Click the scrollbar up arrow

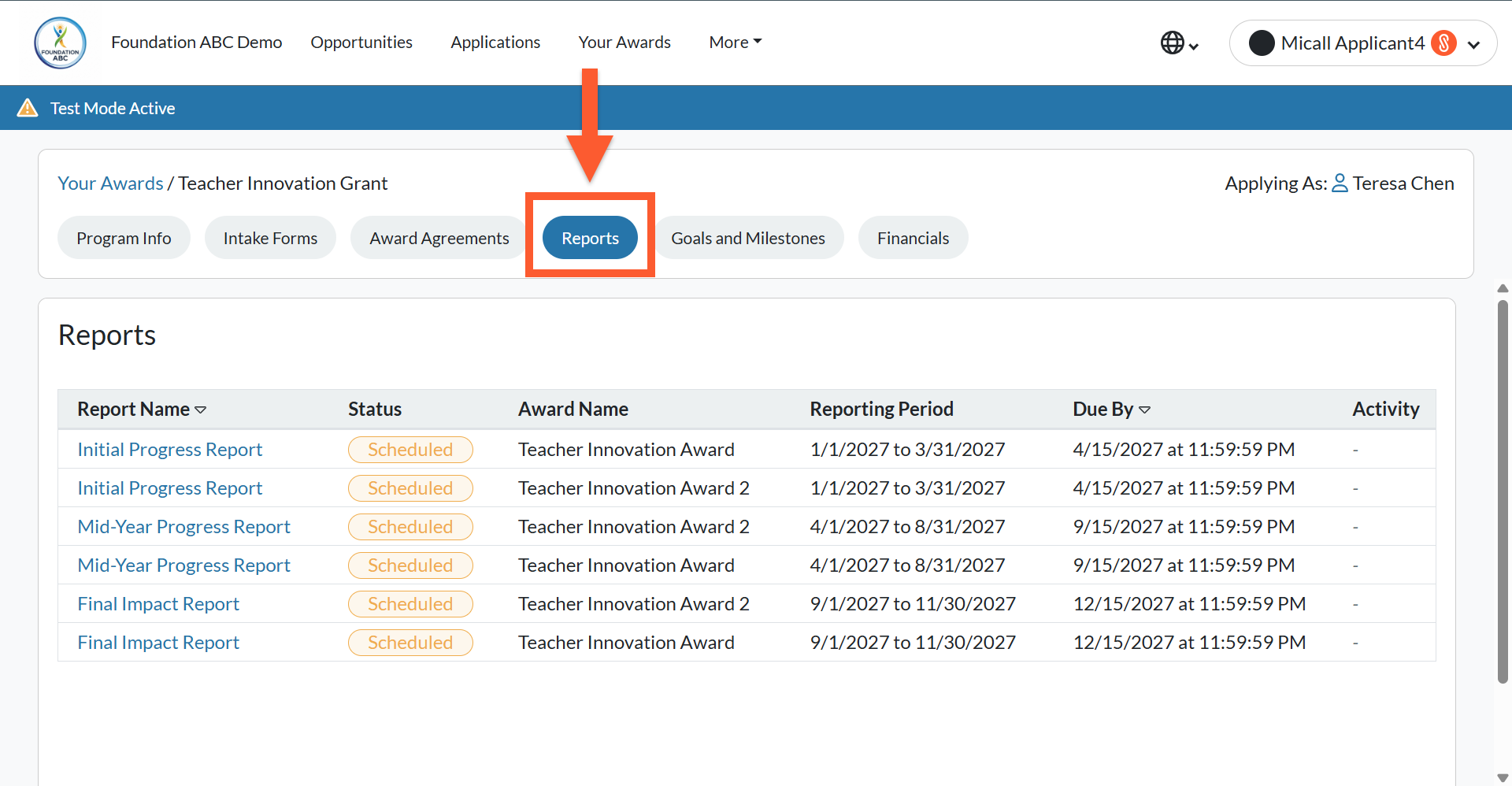point(1503,289)
